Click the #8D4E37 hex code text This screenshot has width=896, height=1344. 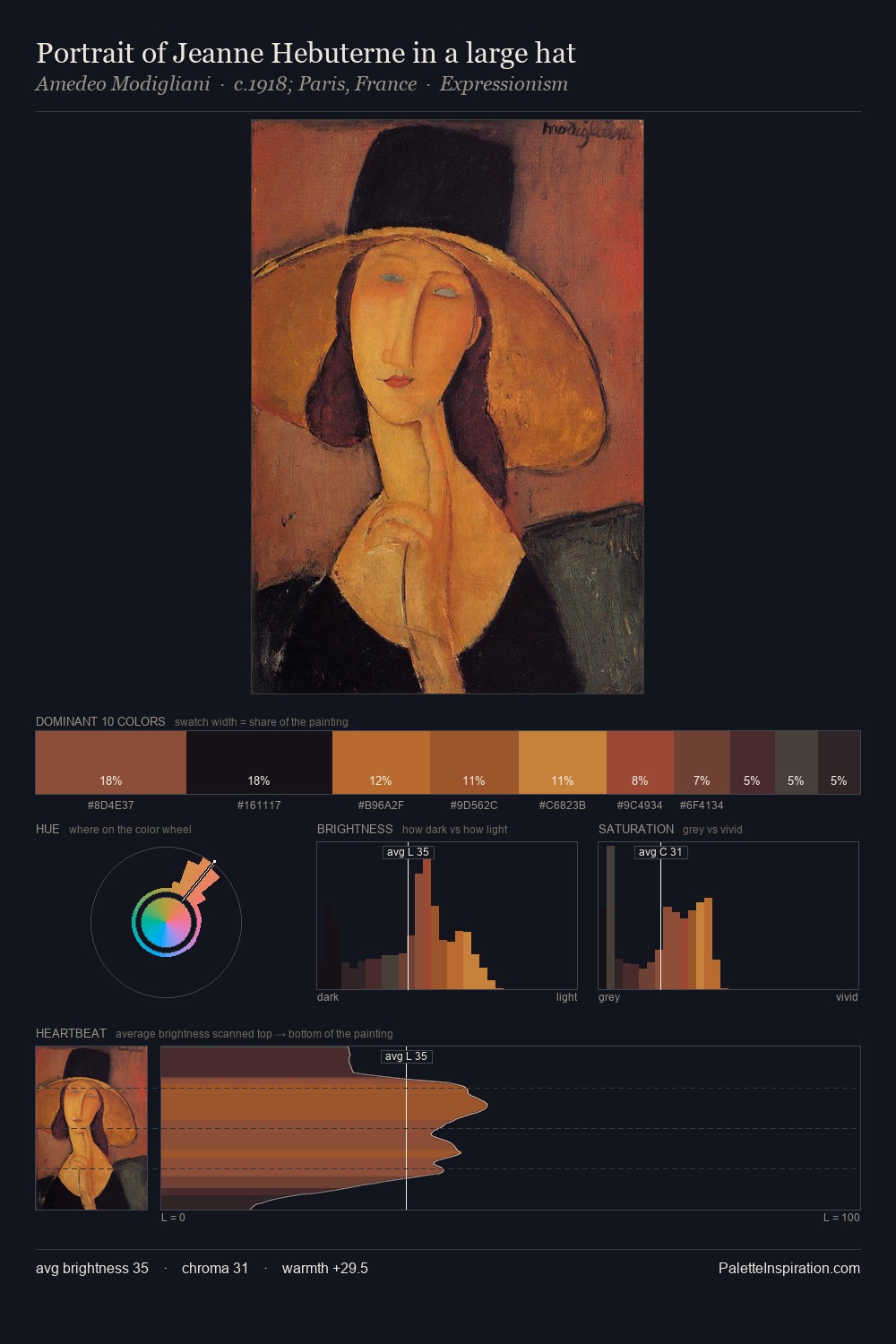tap(111, 806)
